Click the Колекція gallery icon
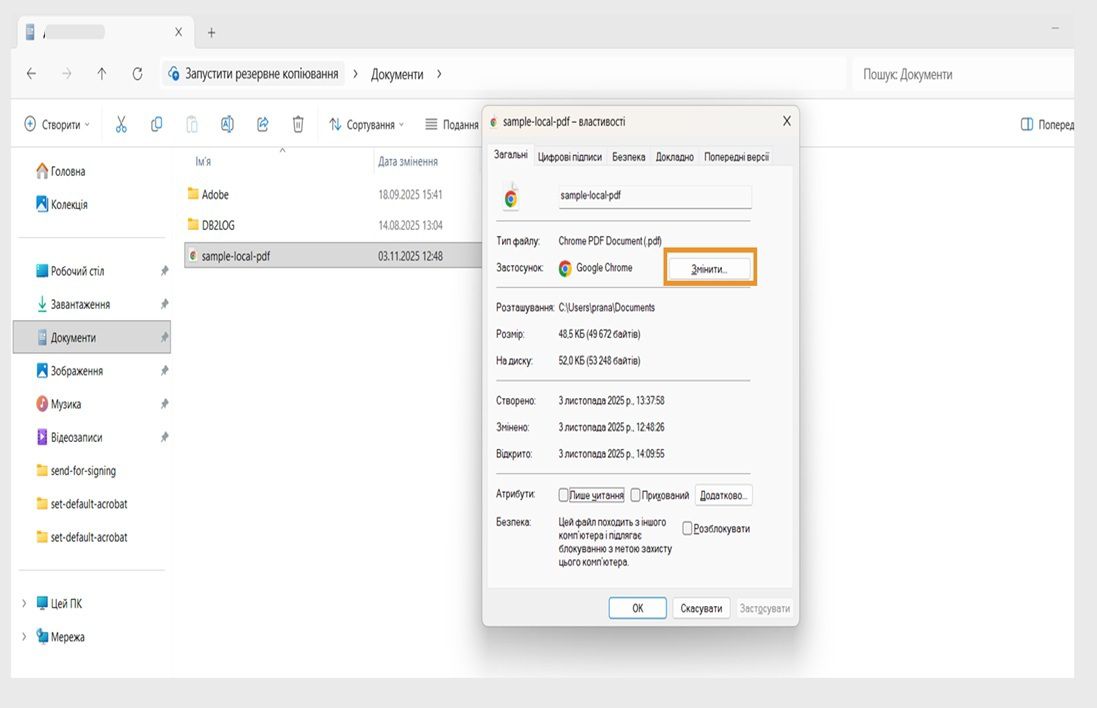Viewport: 1097px width, 708px height. click(x=42, y=204)
